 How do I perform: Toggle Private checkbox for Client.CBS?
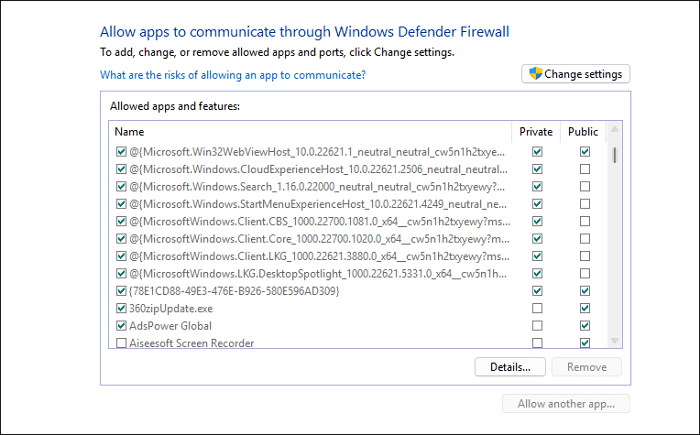point(537,222)
